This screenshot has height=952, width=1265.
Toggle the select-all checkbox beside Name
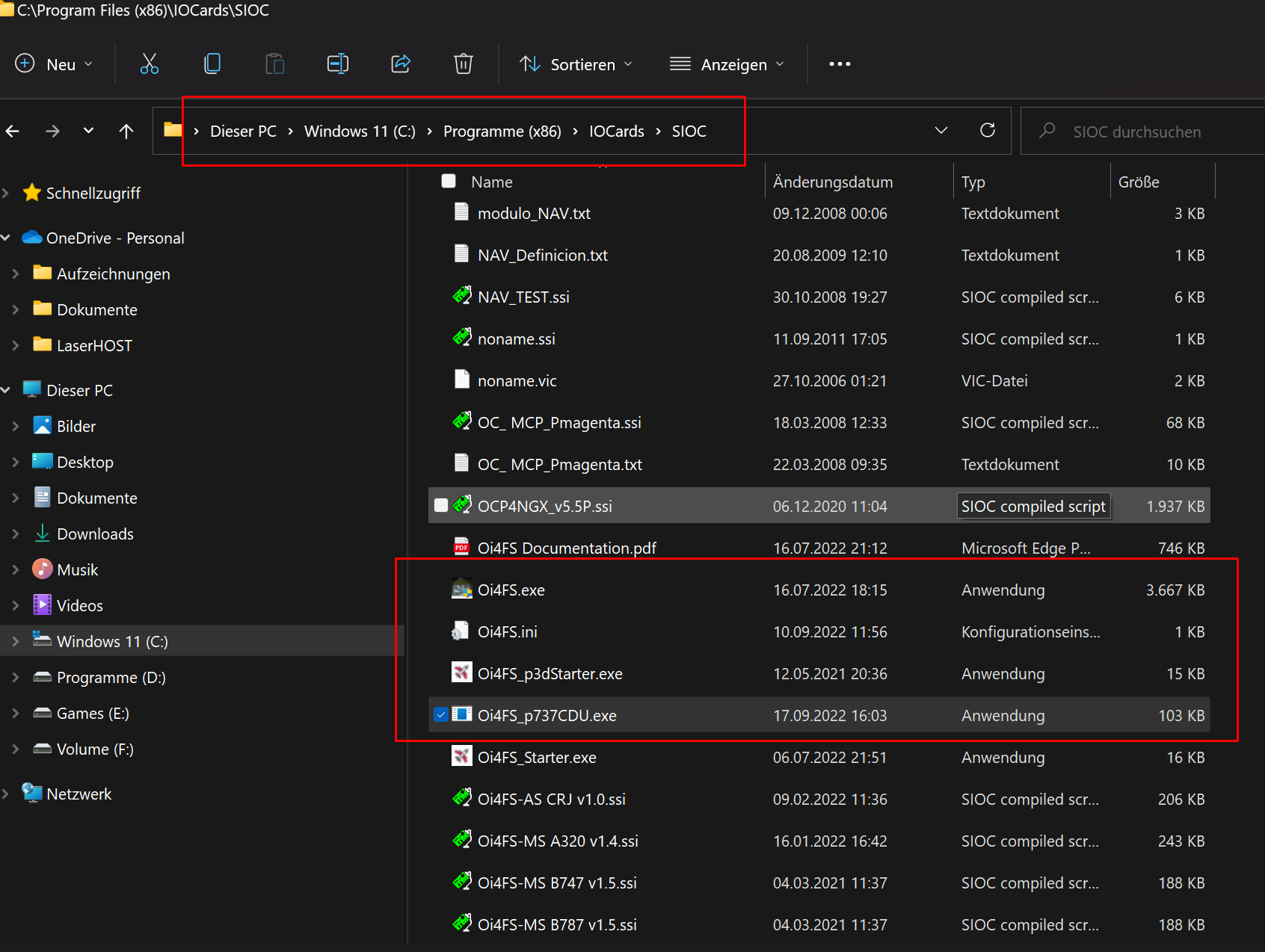[x=449, y=181]
